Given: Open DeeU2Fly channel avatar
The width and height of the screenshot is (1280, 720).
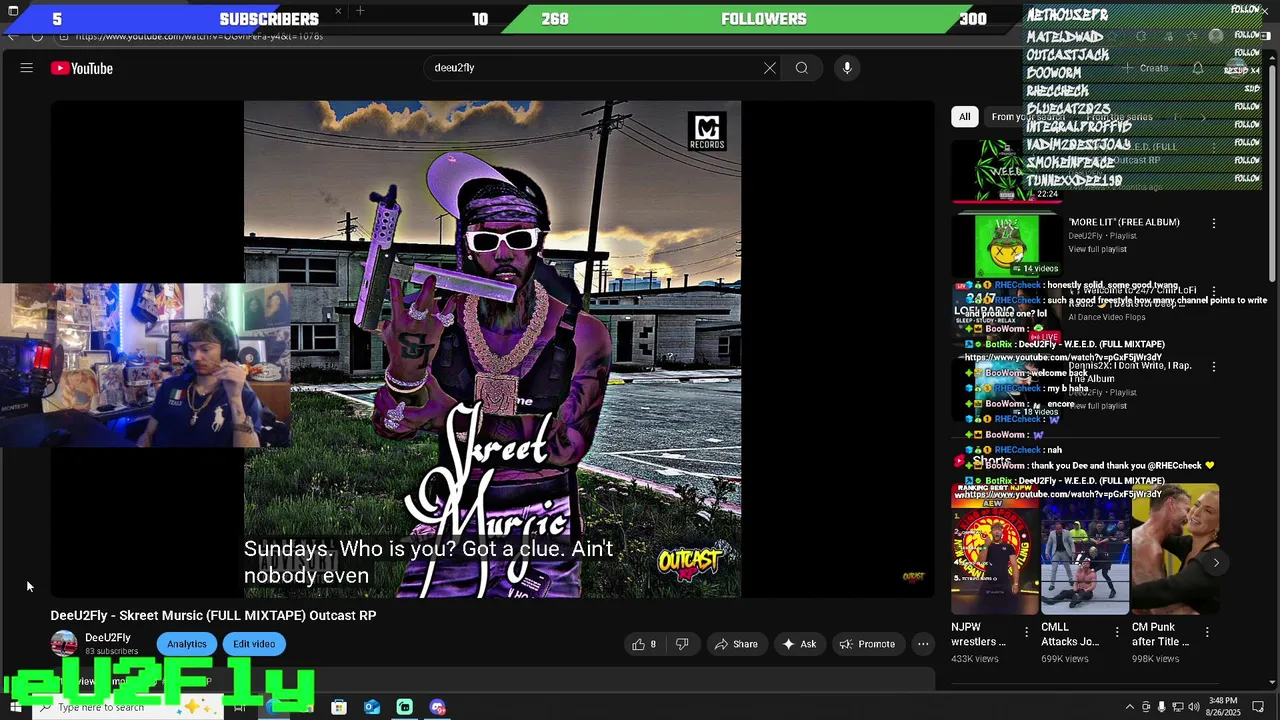Looking at the screenshot, I should click(x=64, y=644).
